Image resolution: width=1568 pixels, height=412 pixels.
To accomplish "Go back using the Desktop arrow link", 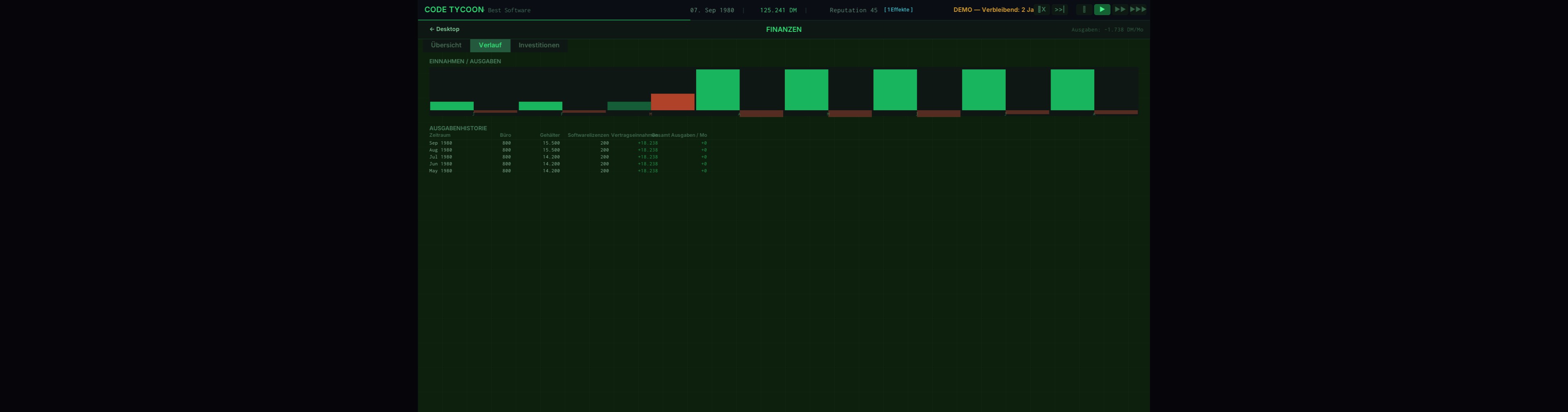I will tap(444, 29).
